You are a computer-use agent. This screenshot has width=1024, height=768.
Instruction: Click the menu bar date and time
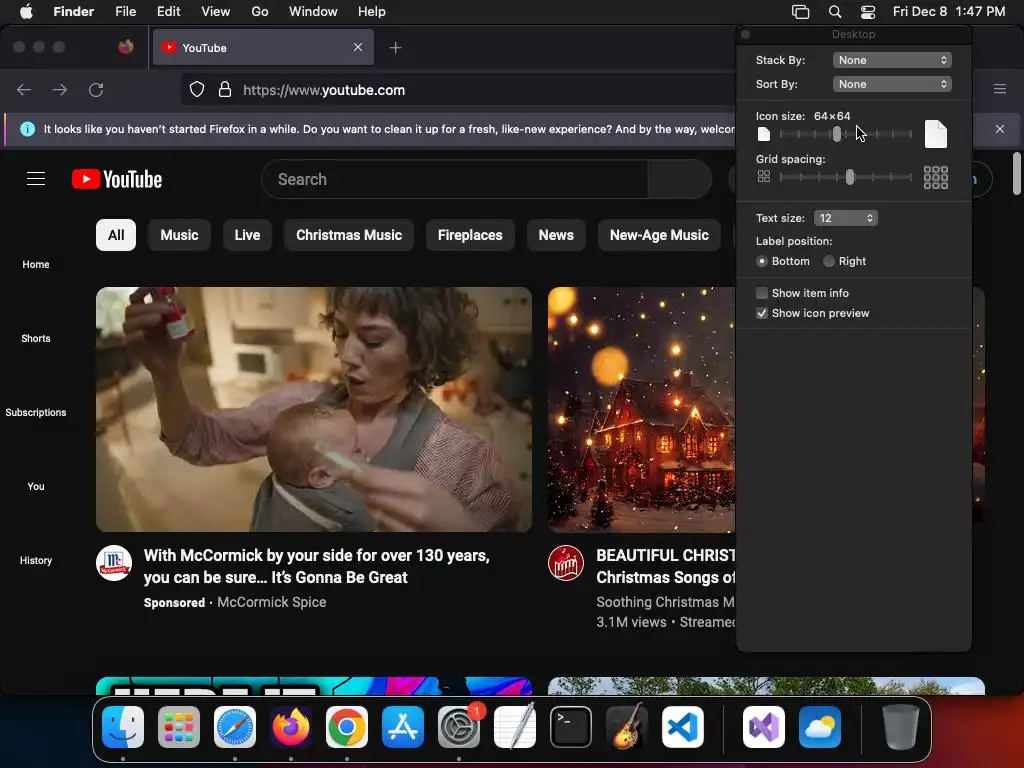coord(949,11)
